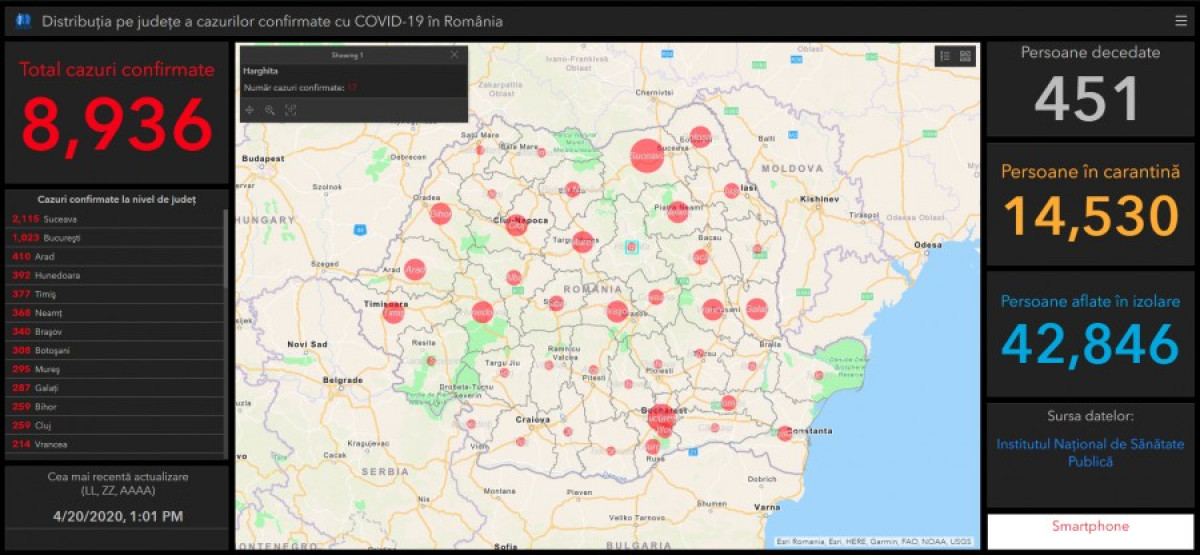Click the București case bubble on map
This screenshot has width=1200, height=555.
tap(662, 417)
